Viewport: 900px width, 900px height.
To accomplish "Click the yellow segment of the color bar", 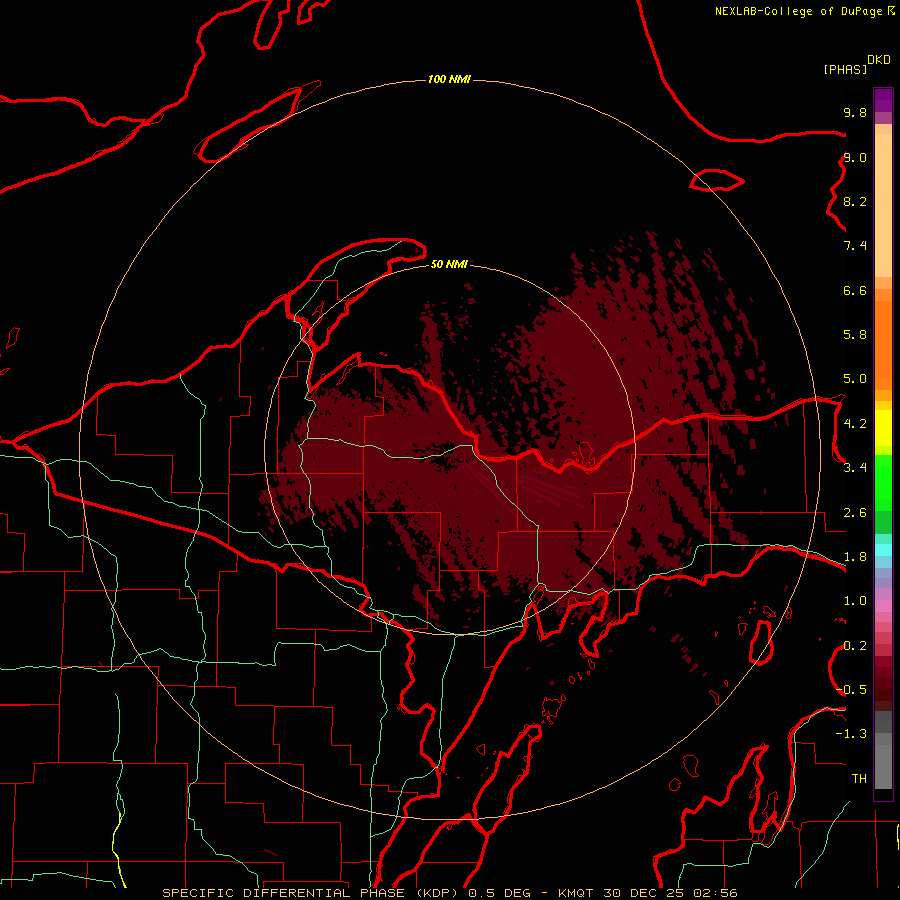I will click(x=883, y=428).
